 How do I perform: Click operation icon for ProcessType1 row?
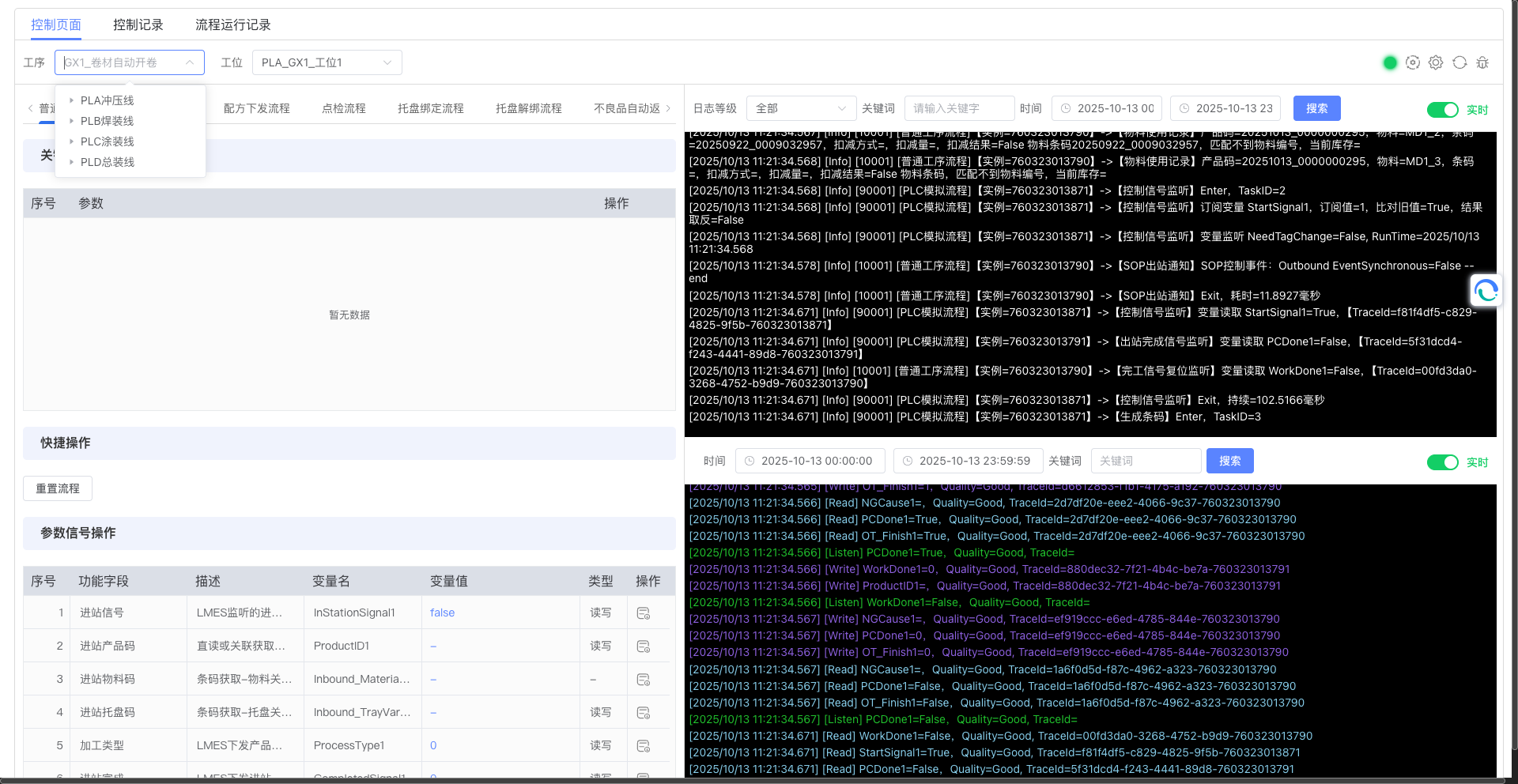click(644, 746)
